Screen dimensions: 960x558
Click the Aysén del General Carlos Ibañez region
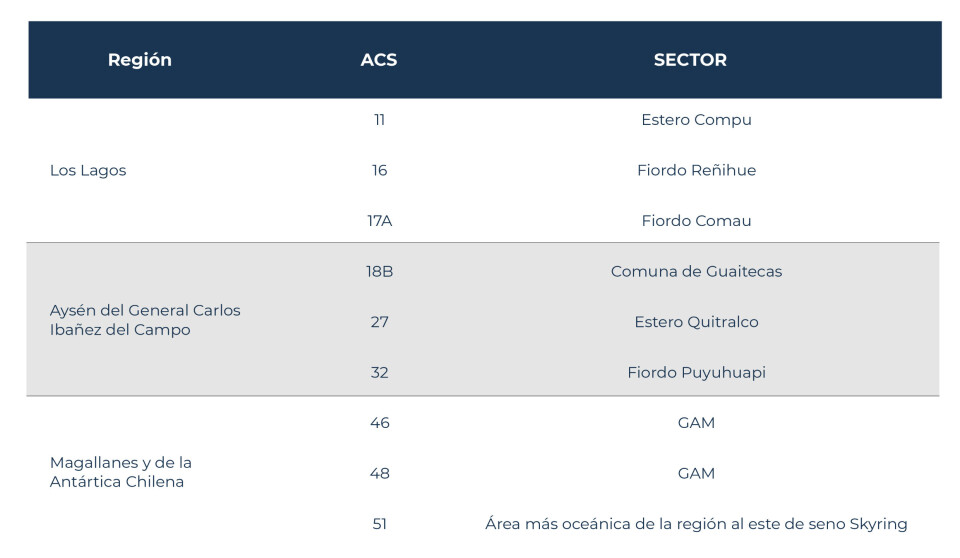145,320
